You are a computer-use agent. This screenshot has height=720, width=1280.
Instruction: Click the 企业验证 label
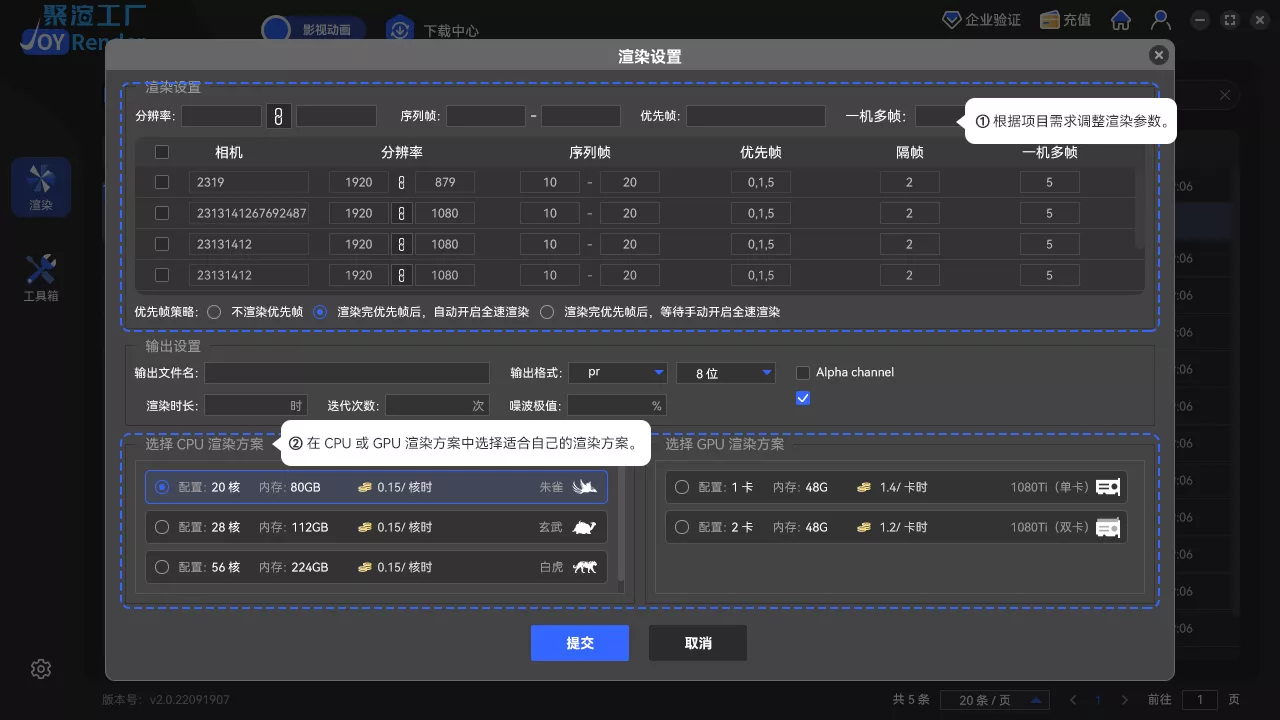pyautogui.click(x=993, y=20)
